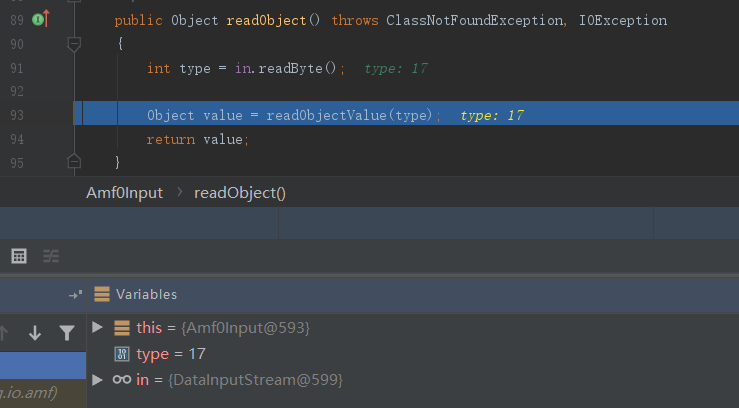Click the restore layout pin icon beside Variables

(x=75, y=295)
